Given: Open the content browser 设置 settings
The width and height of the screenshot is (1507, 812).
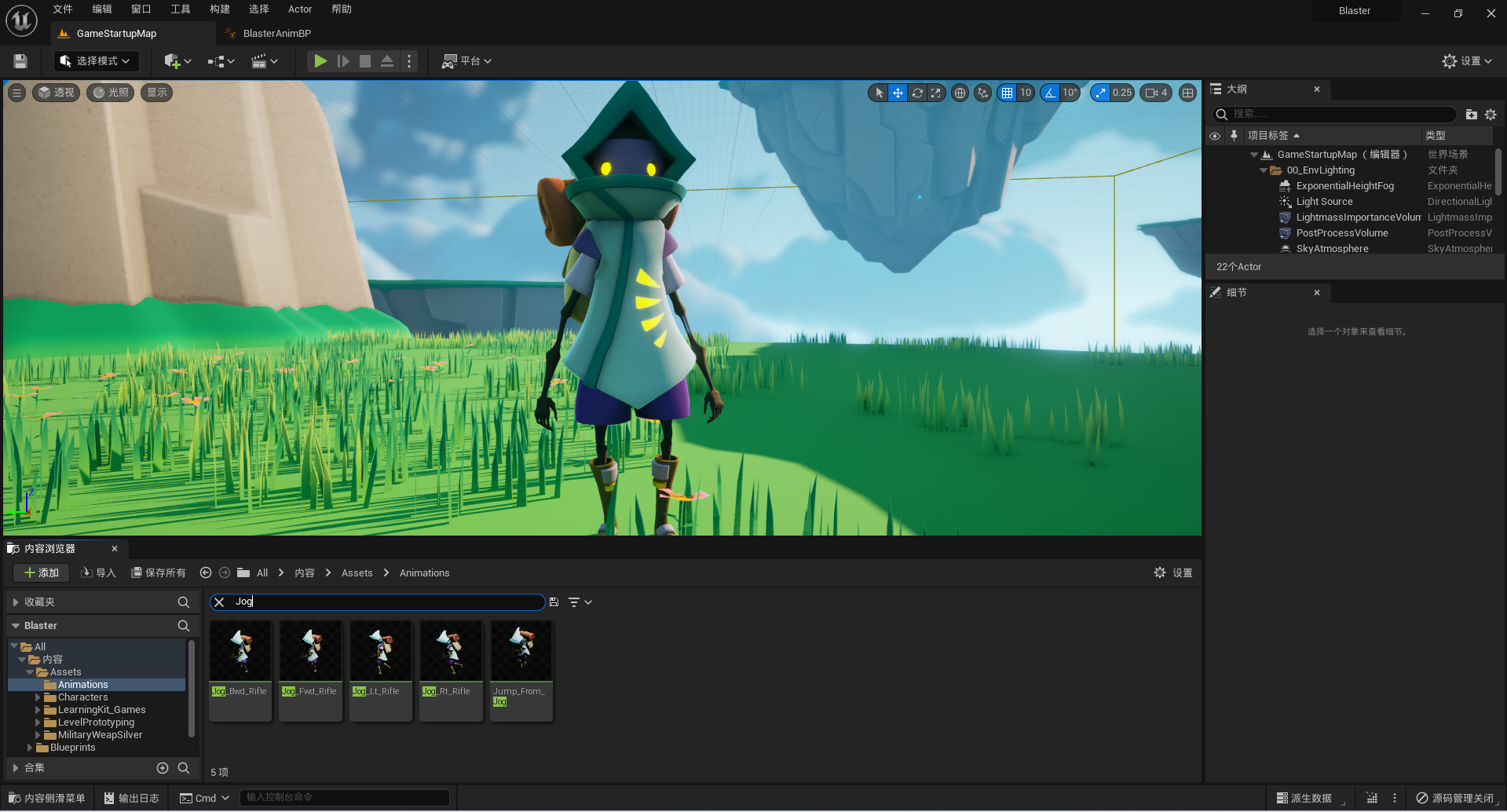Looking at the screenshot, I should 1173,573.
